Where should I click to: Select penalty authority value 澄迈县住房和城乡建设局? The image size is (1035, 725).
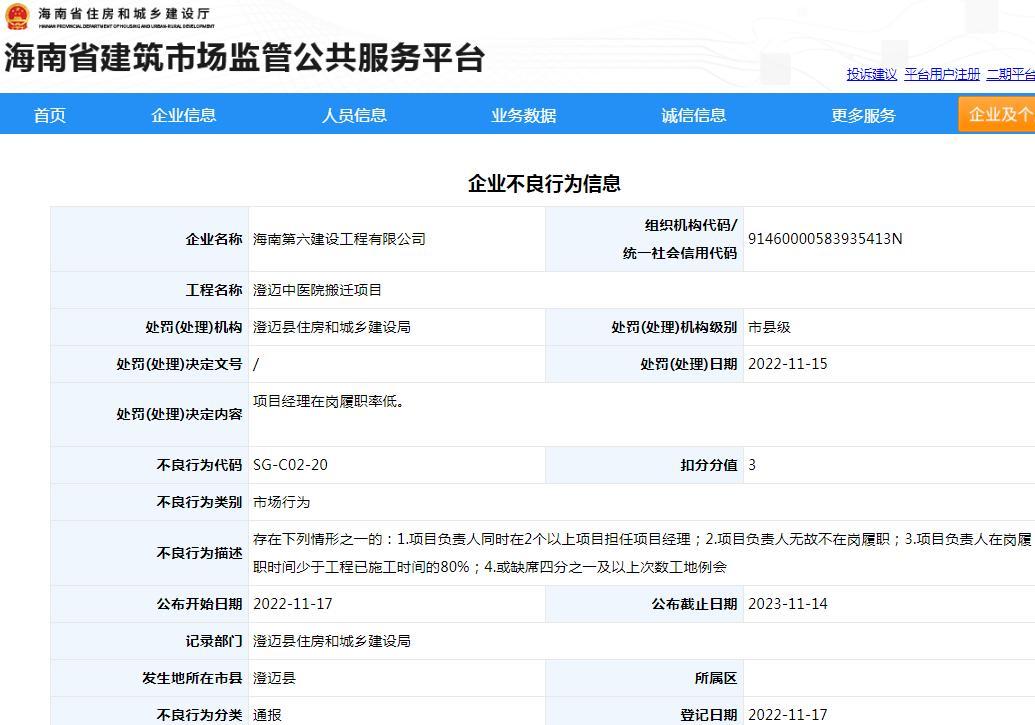pos(332,327)
